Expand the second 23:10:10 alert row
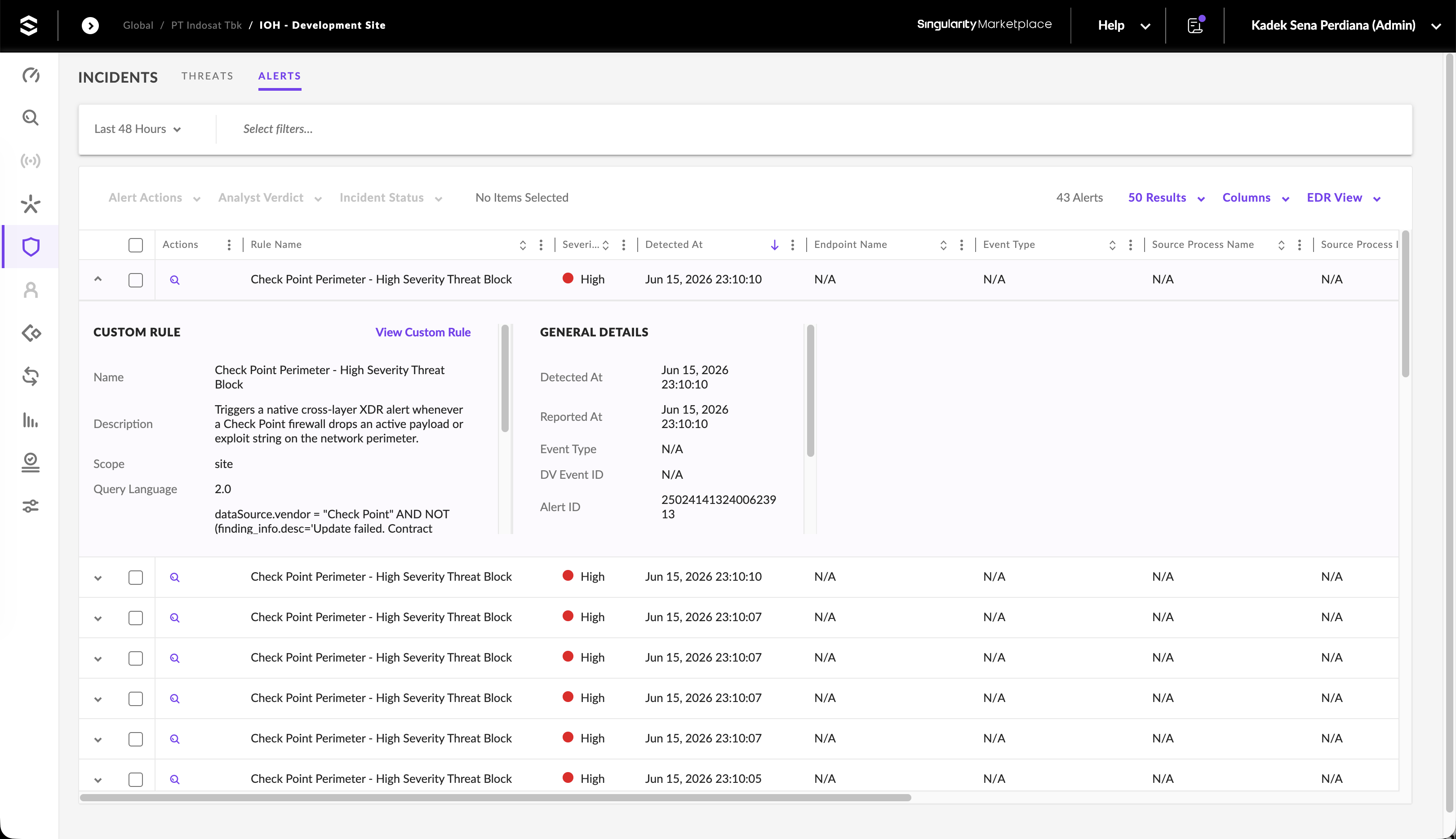Viewport: 1456px width, 839px height. (x=98, y=578)
